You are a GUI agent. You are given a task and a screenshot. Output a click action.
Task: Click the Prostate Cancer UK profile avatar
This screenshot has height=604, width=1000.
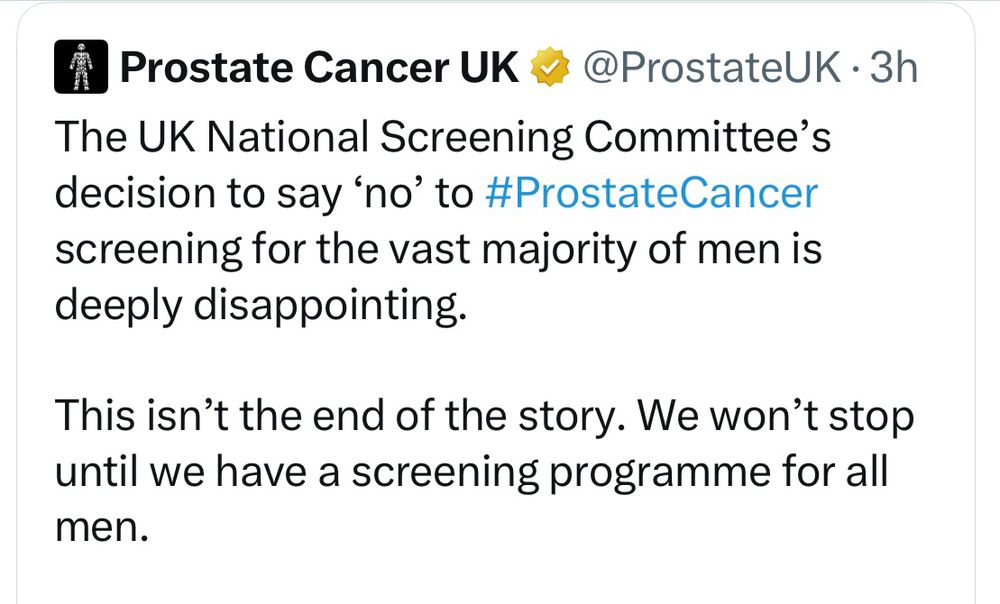pos(80,70)
